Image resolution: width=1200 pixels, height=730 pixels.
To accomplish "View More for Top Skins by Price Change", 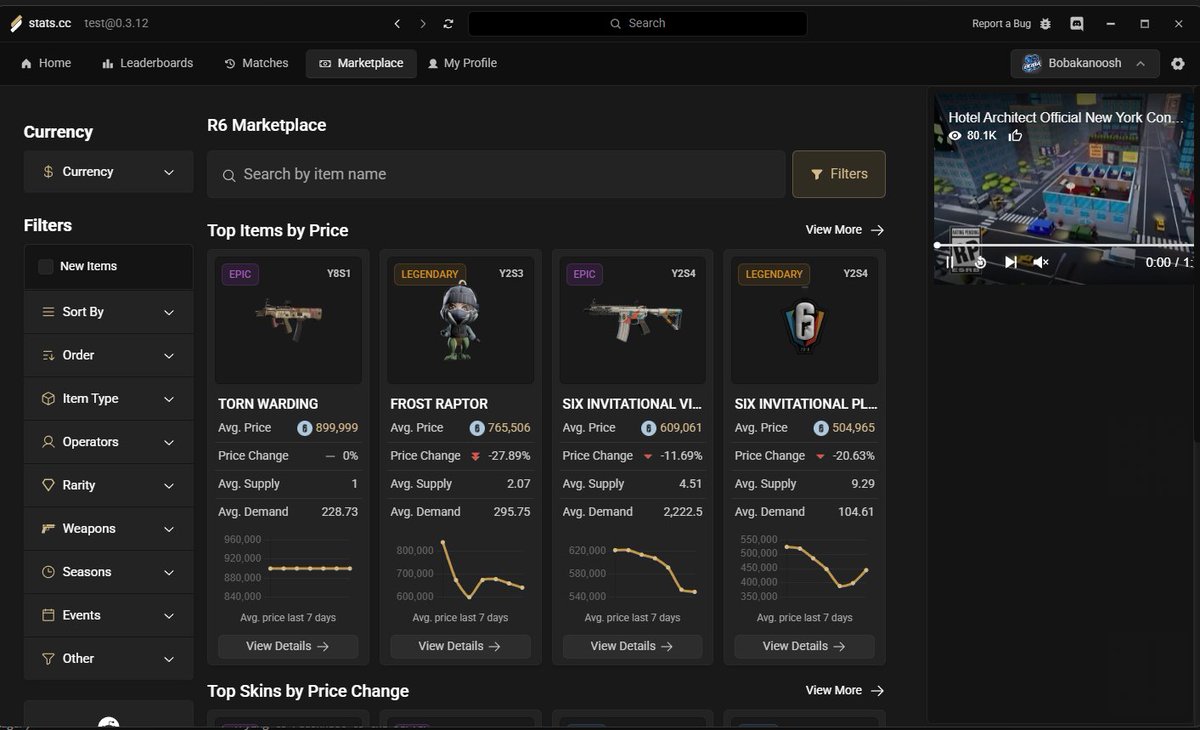I will click(x=845, y=690).
